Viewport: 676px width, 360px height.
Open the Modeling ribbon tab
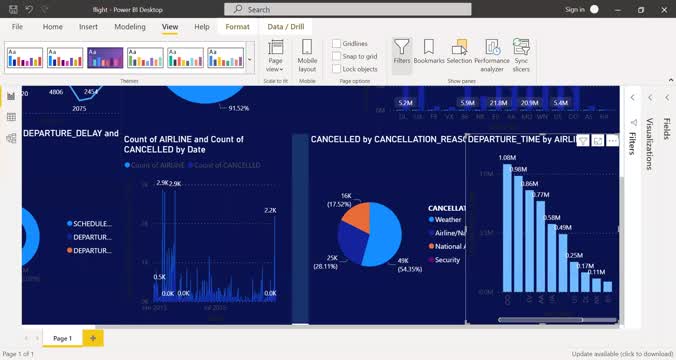(x=130, y=27)
